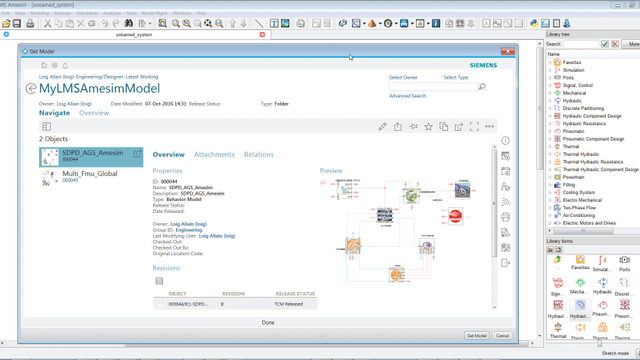Click the Select Type link
640x360 pixels.
pyautogui.click(x=456, y=78)
